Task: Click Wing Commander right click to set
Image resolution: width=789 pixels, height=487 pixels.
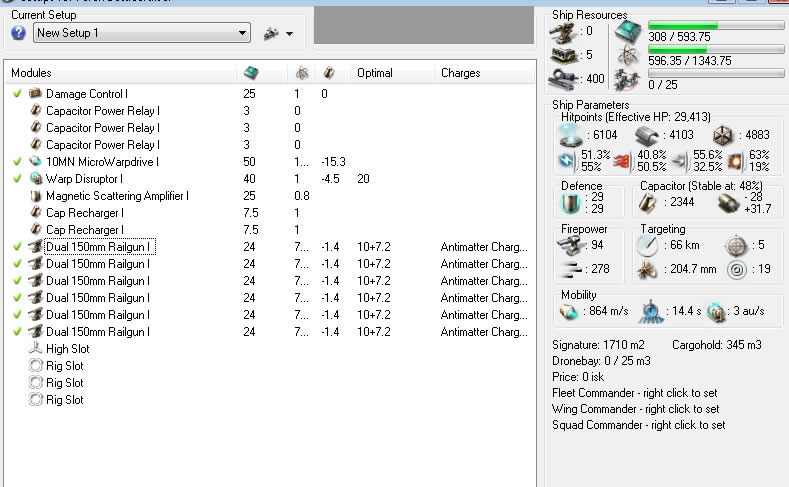Action: (x=636, y=409)
